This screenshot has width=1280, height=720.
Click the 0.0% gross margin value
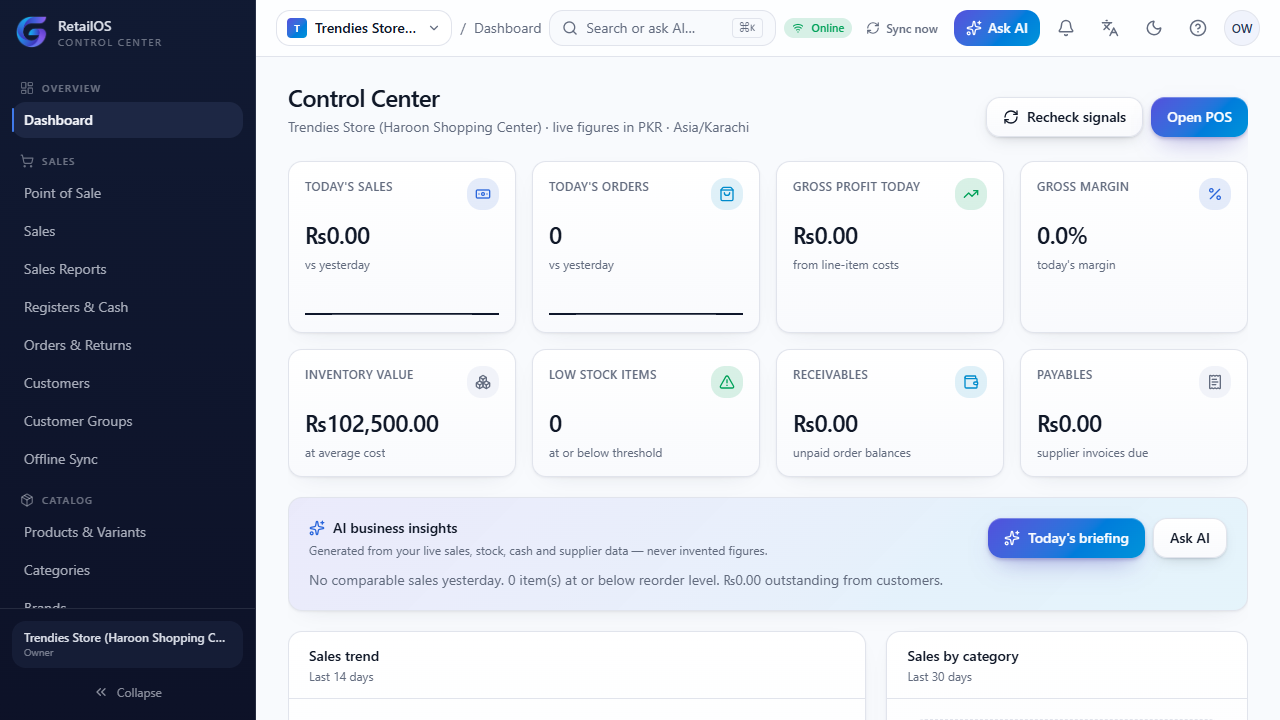[1062, 236]
